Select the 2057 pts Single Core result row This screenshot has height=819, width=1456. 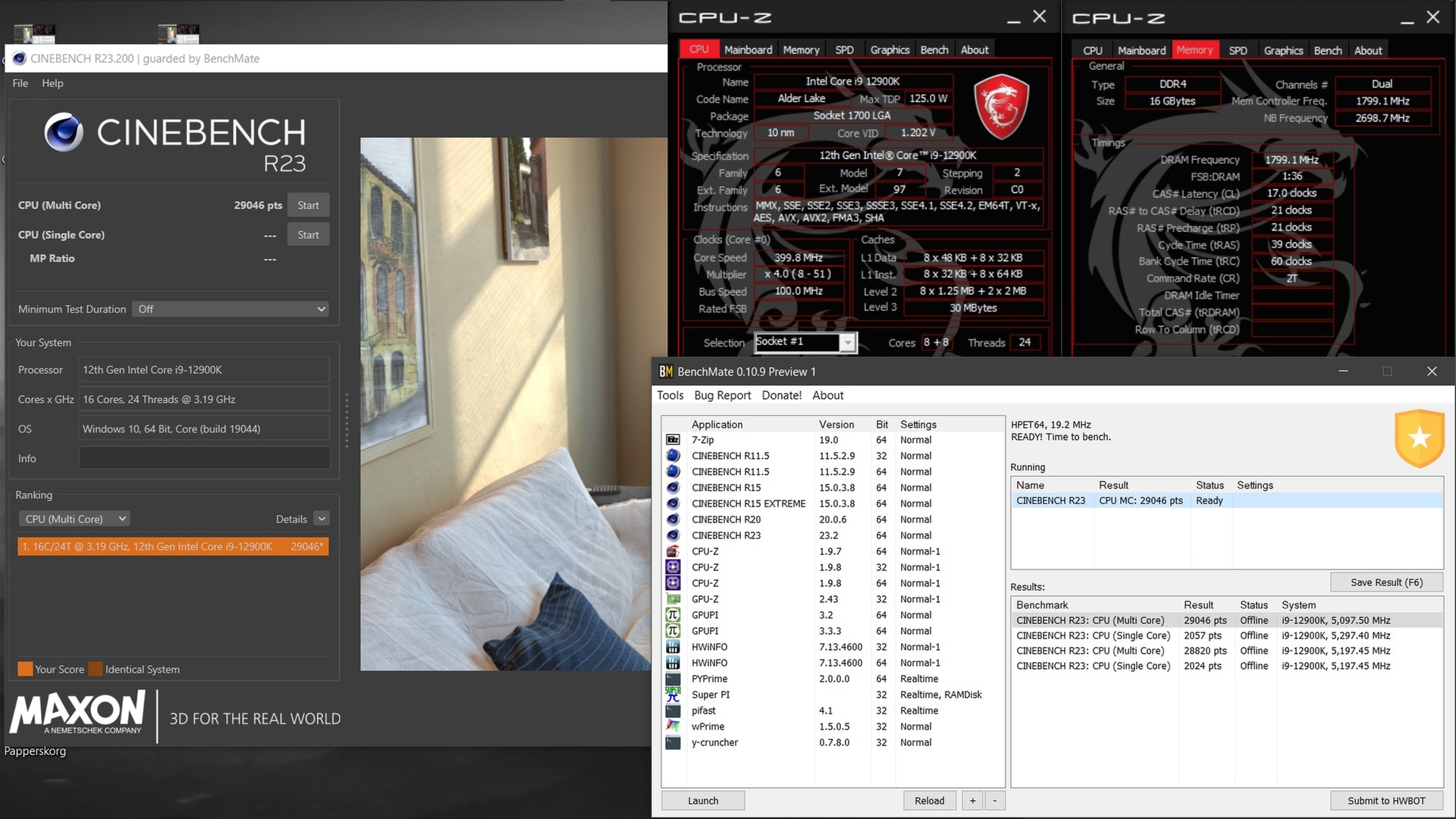click(1226, 635)
